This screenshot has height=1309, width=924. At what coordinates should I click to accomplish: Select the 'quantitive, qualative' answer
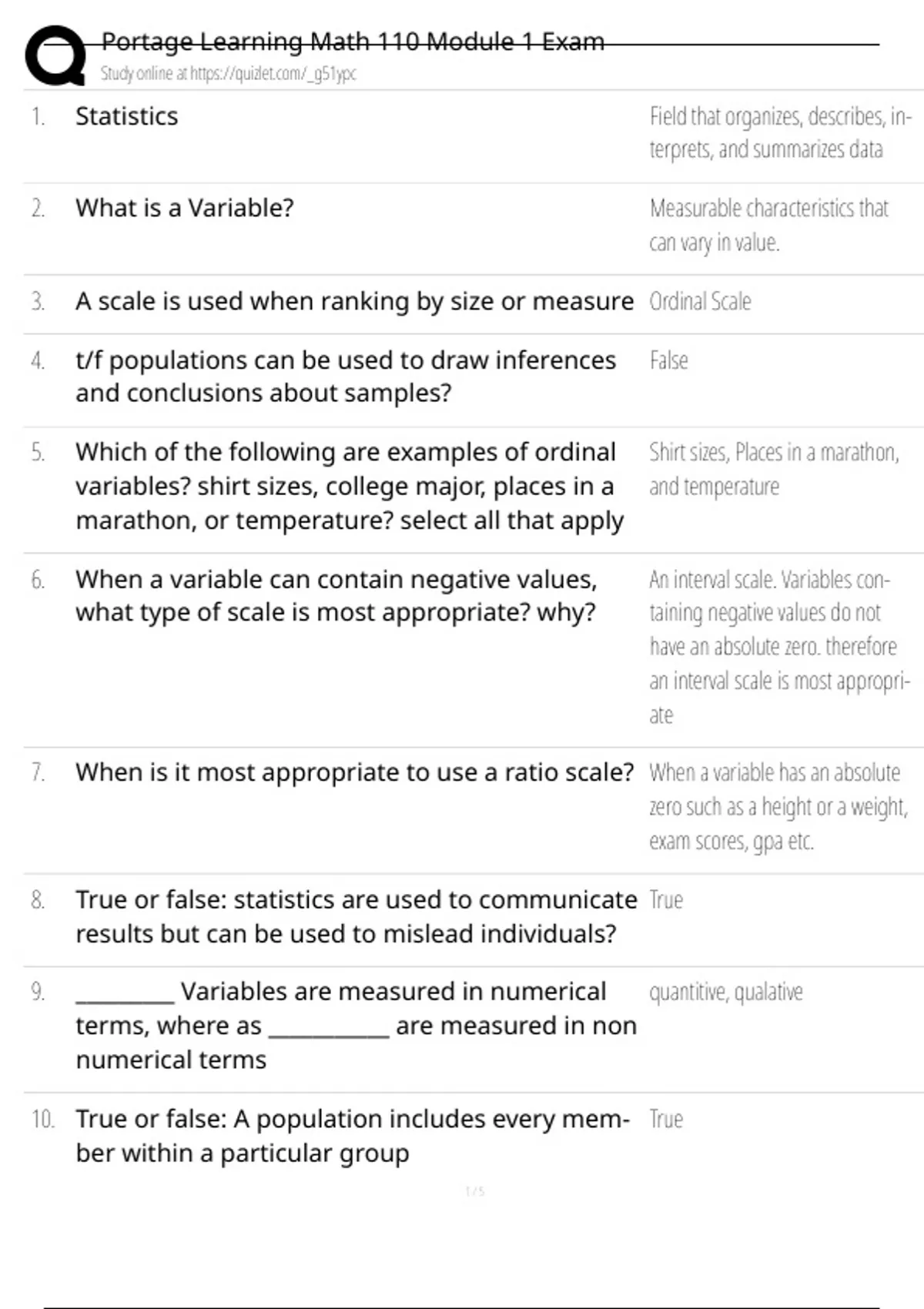pos(725,992)
